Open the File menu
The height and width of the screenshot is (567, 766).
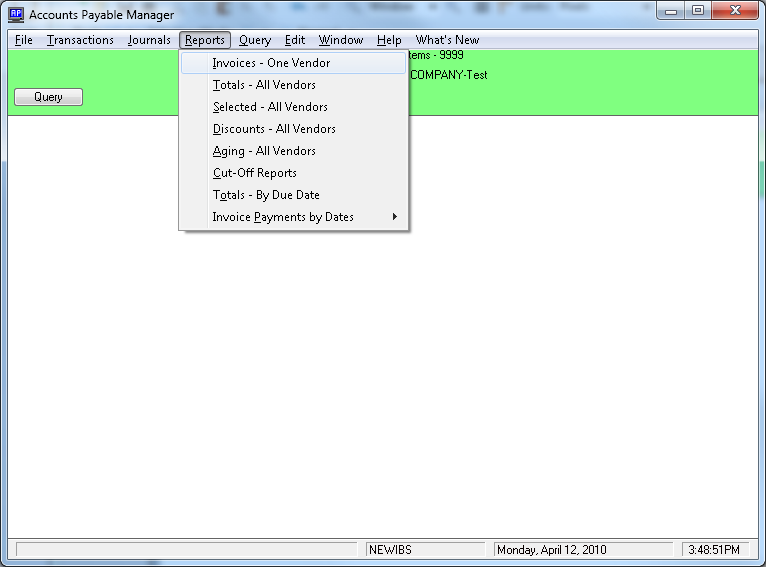[24, 40]
